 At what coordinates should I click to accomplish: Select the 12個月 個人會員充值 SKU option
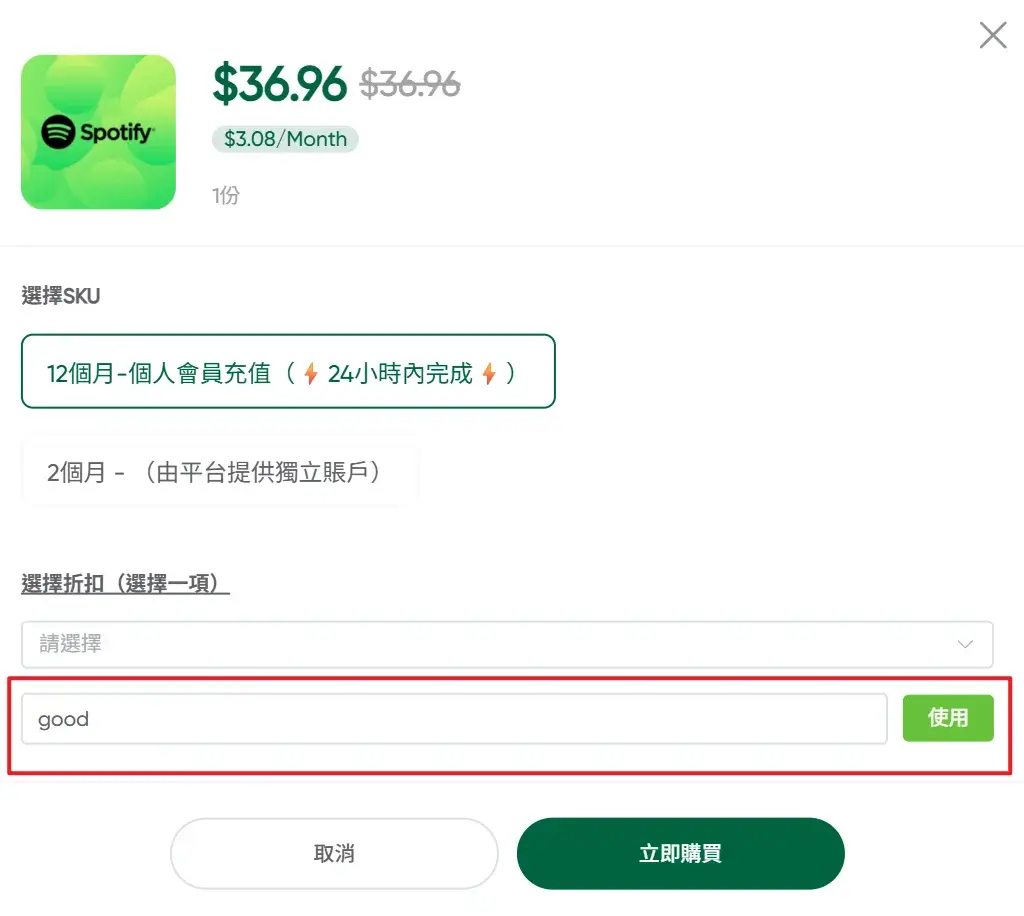(x=288, y=372)
